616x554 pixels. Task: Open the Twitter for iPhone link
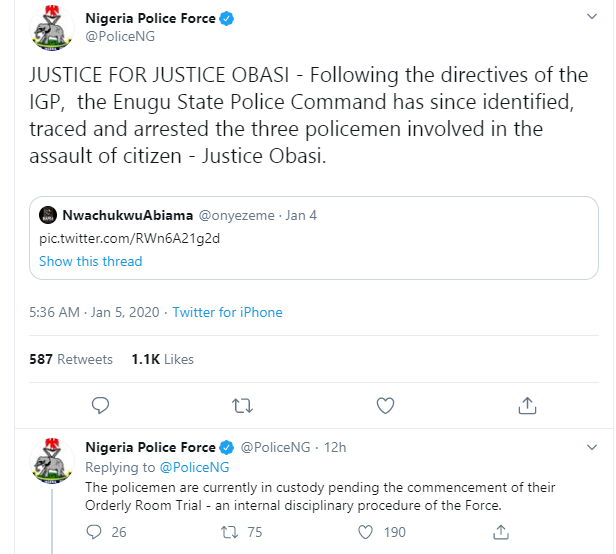227,312
